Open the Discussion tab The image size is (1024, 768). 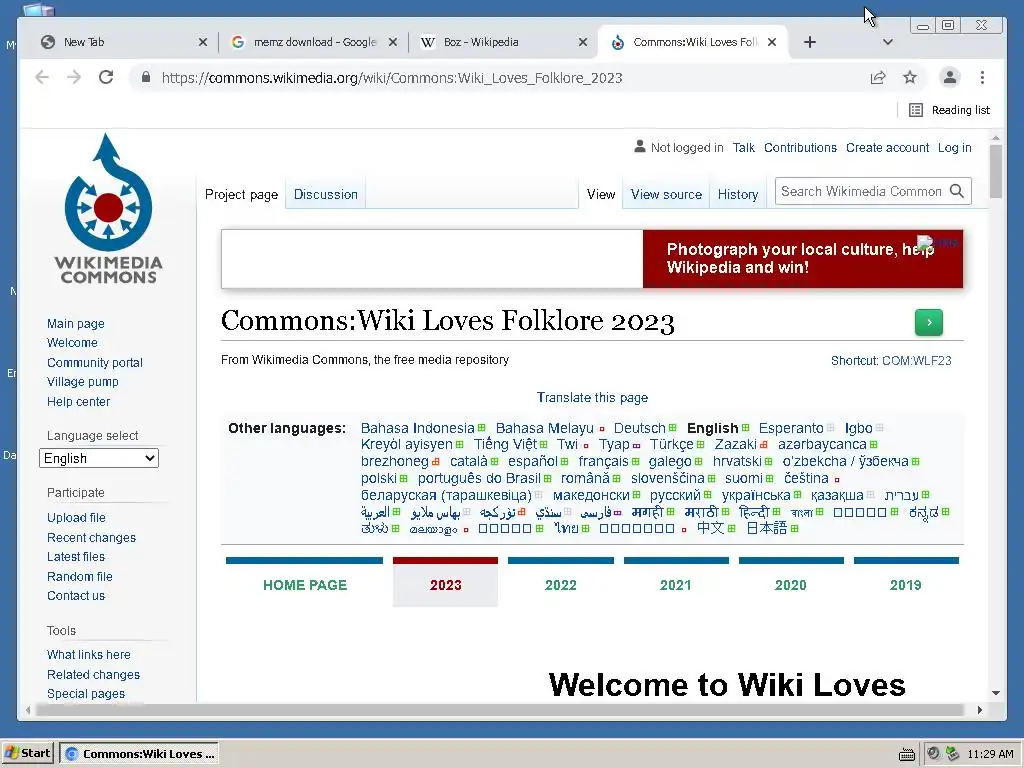(325, 195)
